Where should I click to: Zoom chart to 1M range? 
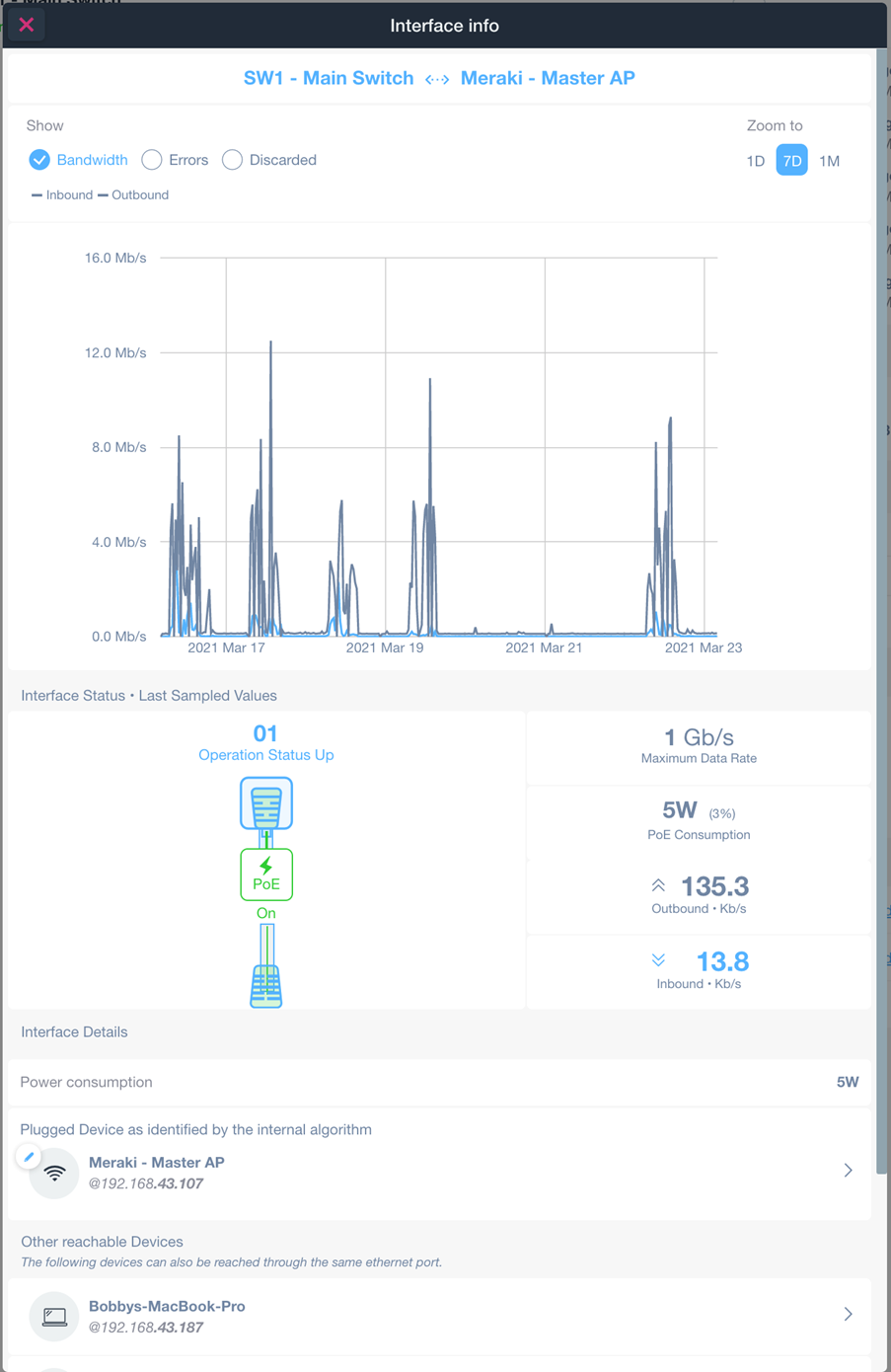(829, 161)
